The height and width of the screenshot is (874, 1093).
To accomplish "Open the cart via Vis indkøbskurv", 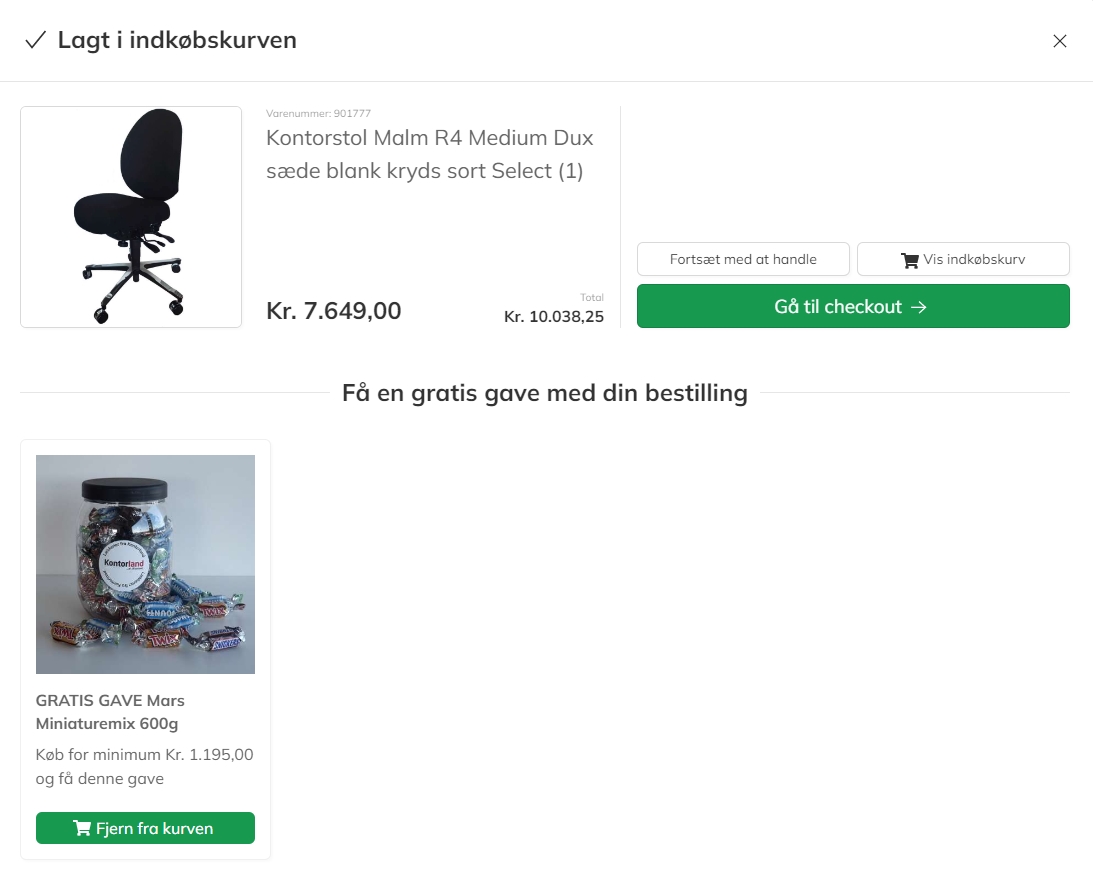I will [963, 259].
